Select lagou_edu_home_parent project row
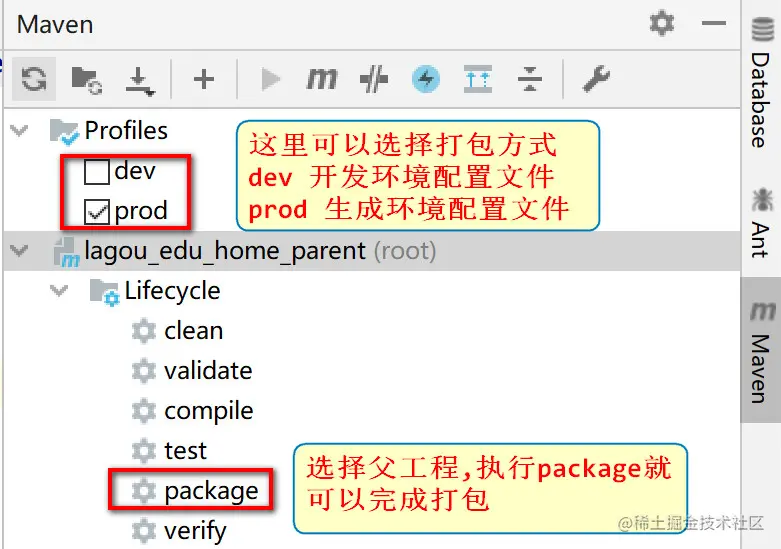This screenshot has width=781, height=549. (372, 251)
